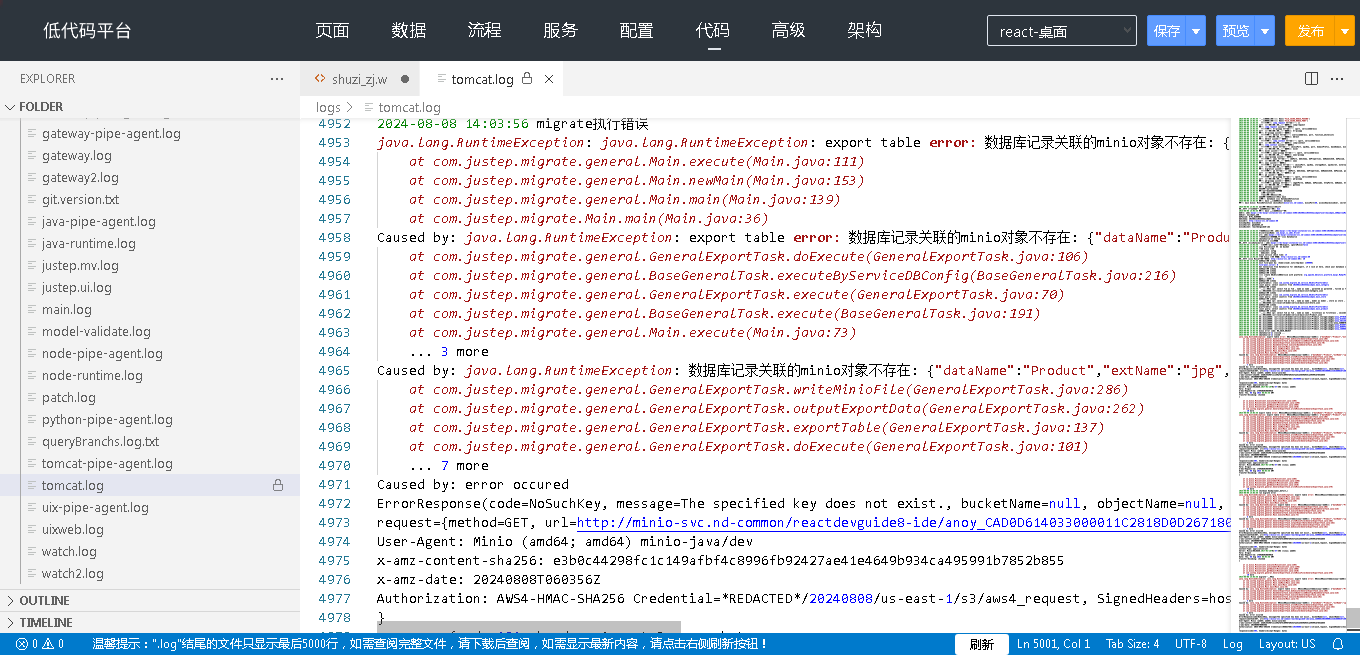The width and height of the screenshot is (1360, 655).
Task: Open the notifications bell in status bar
Action: pyautogui.click(x=1338, y=644)
